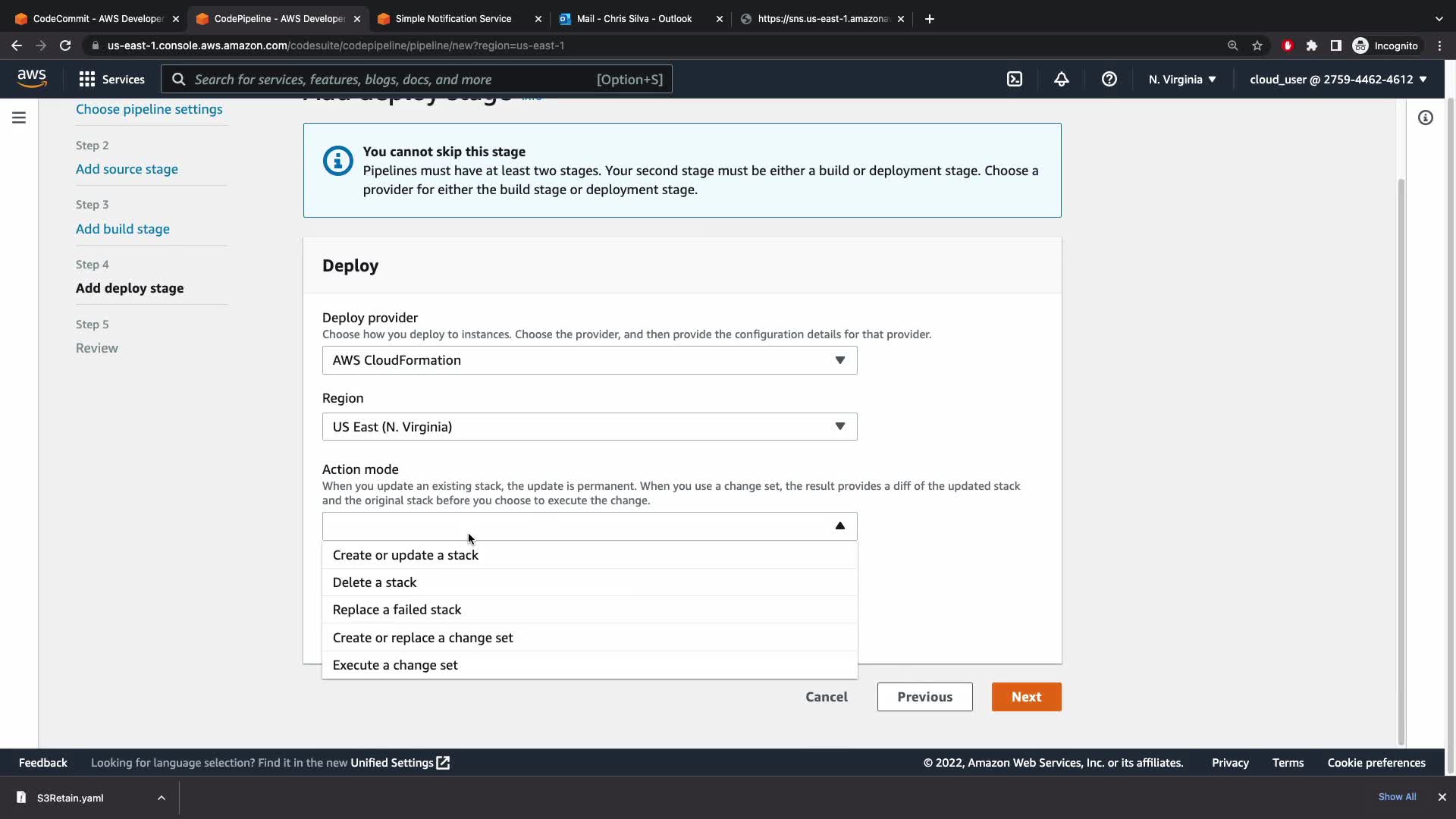Go to Add source stage step
Viewport: 1456px width, 819px height.
pyautogui.click(x=127, y=169)
